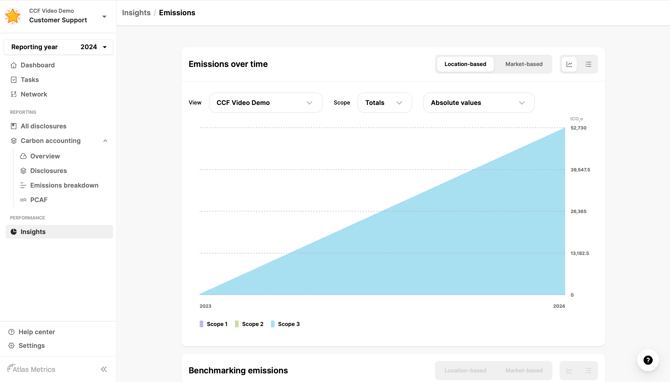Toggle Scope 2 legend item
The width and height of the screenshot is (670, 382).
[x=249, y=324]
